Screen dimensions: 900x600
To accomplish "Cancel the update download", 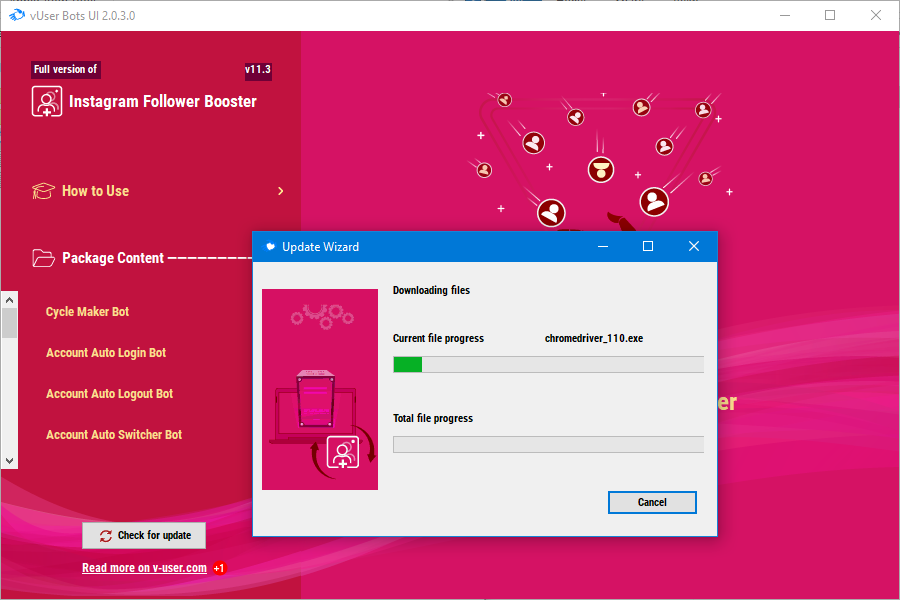I will 652,502.
